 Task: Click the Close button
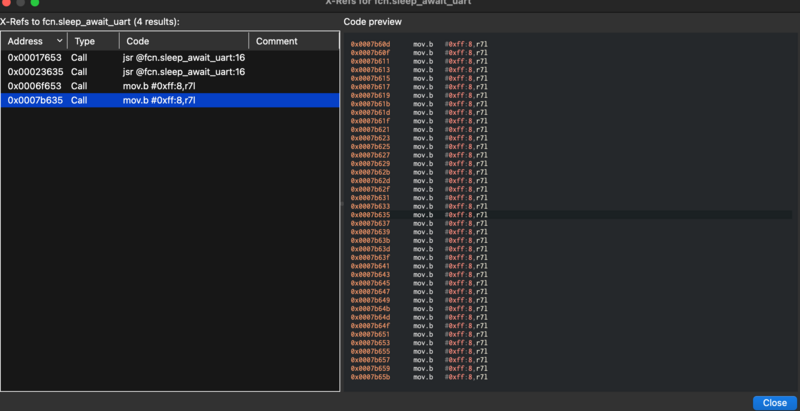tap(774, 403)
